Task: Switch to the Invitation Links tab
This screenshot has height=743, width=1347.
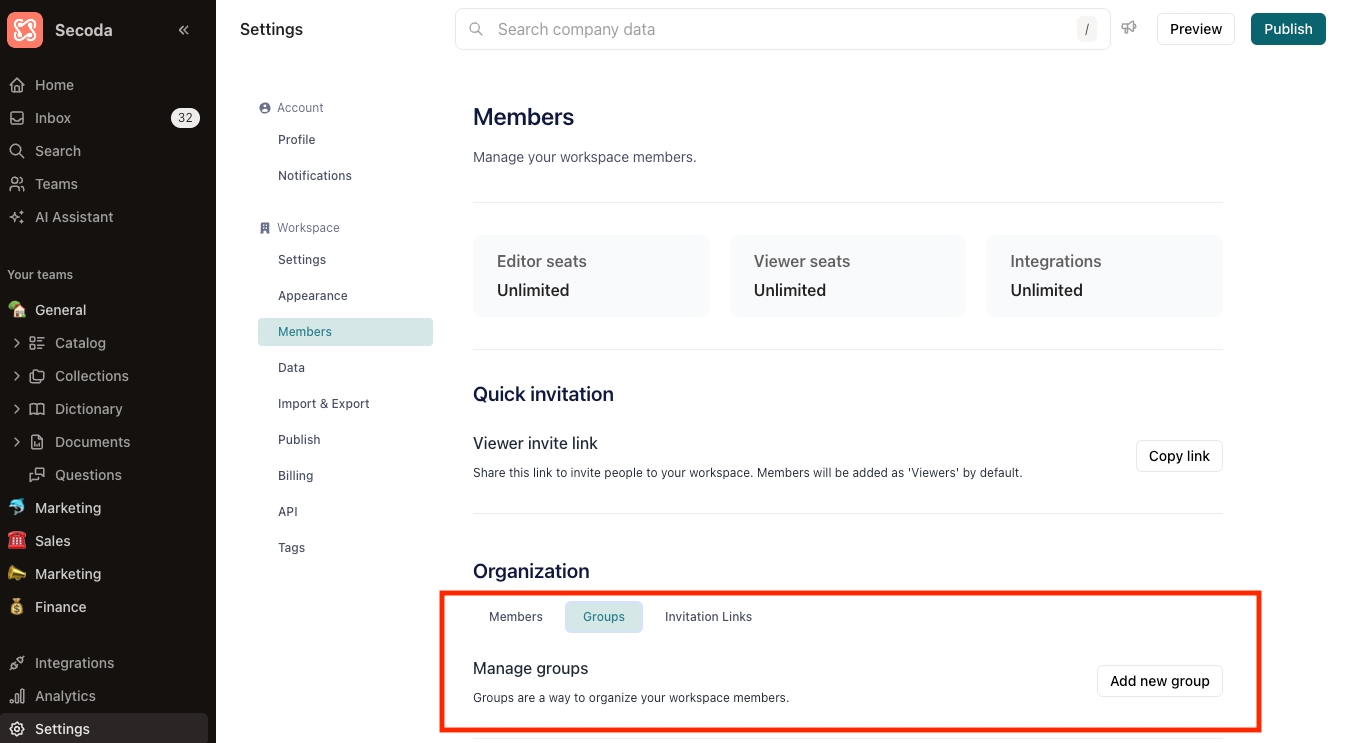Action: (708, 617)
